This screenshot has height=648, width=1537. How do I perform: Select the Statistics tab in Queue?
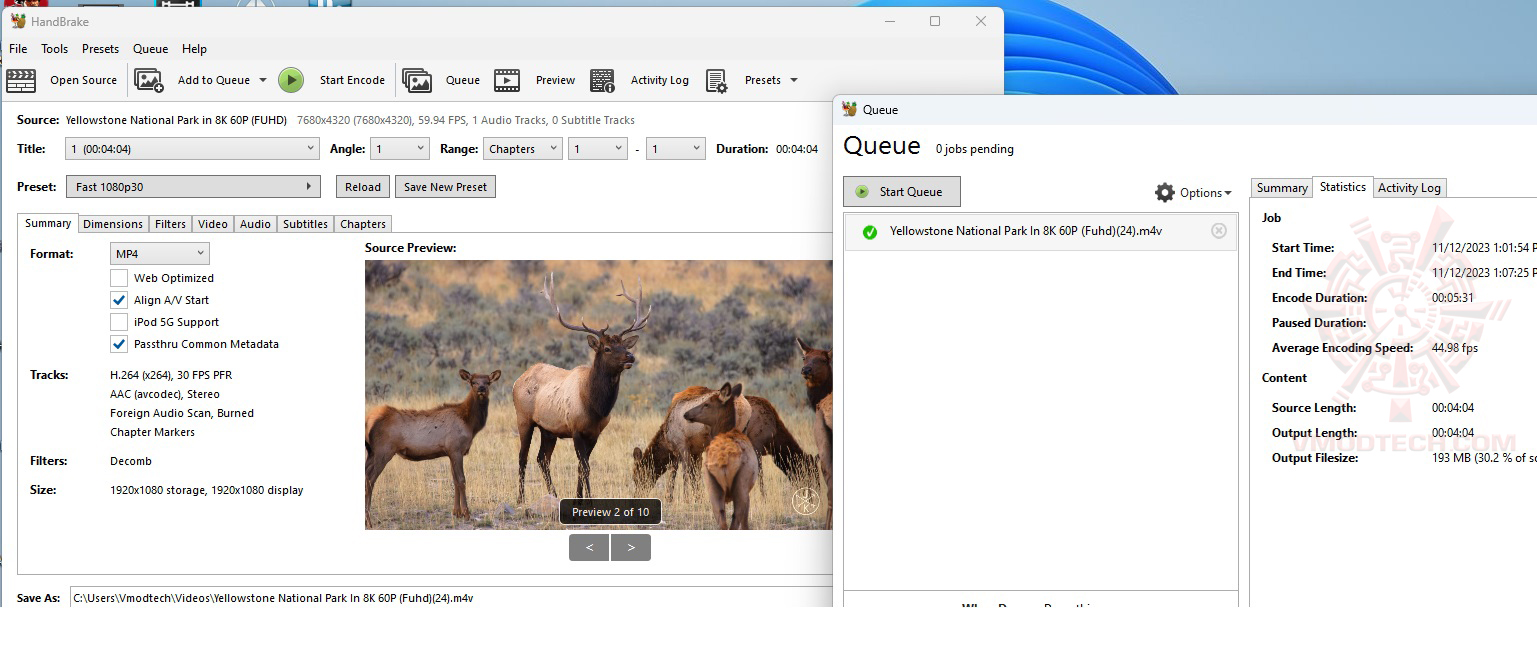[1343, 187]
